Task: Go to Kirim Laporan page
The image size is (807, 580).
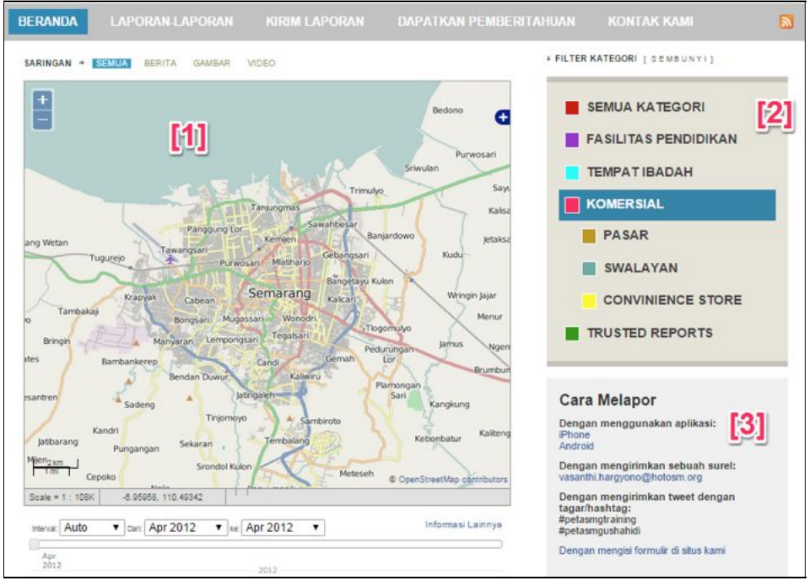Action: (x=315, y=21)
